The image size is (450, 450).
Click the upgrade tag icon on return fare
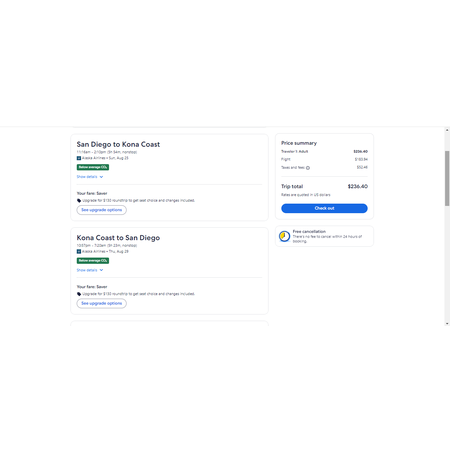point(79,294)
